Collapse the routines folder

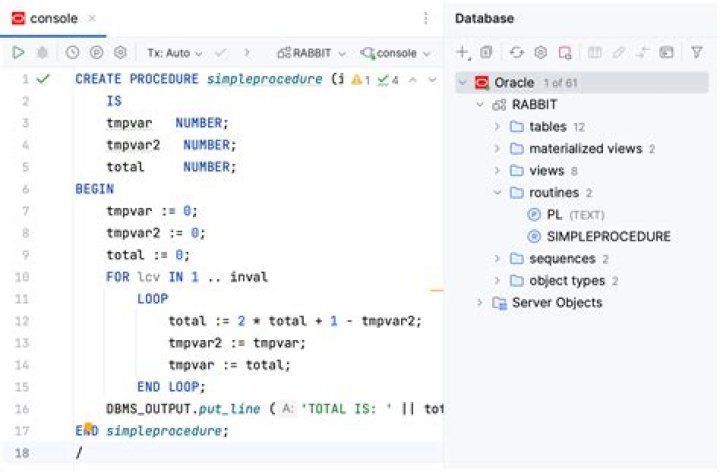pos(498,193)
